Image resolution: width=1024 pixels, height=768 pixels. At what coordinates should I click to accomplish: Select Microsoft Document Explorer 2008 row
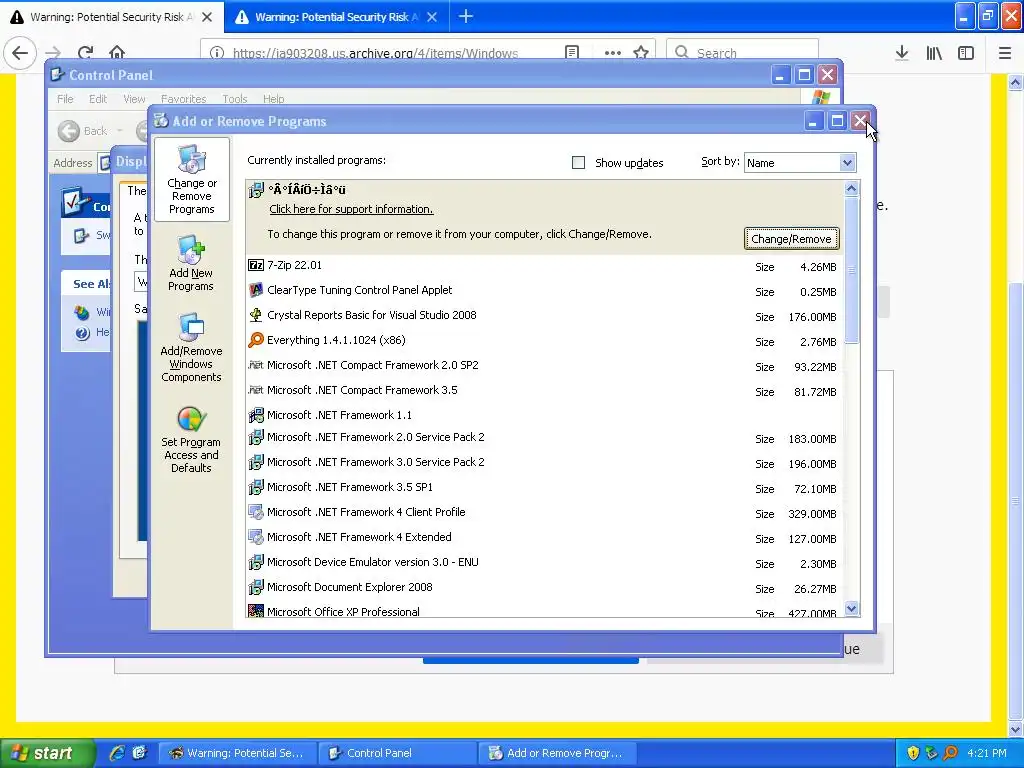coord(544,587)
